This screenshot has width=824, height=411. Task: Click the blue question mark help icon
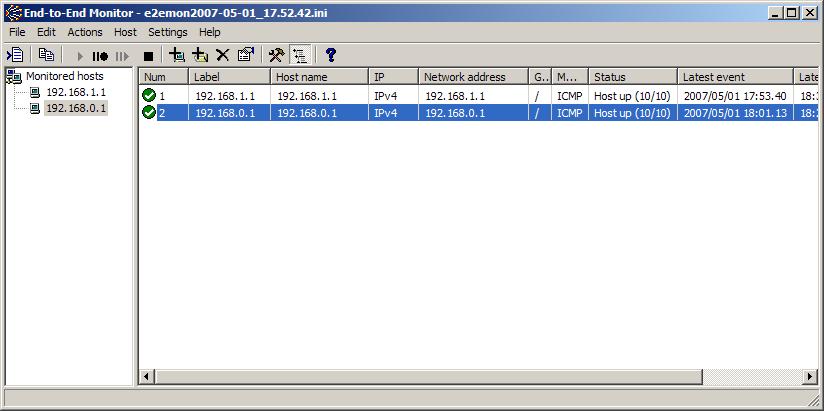click(331, 55)
